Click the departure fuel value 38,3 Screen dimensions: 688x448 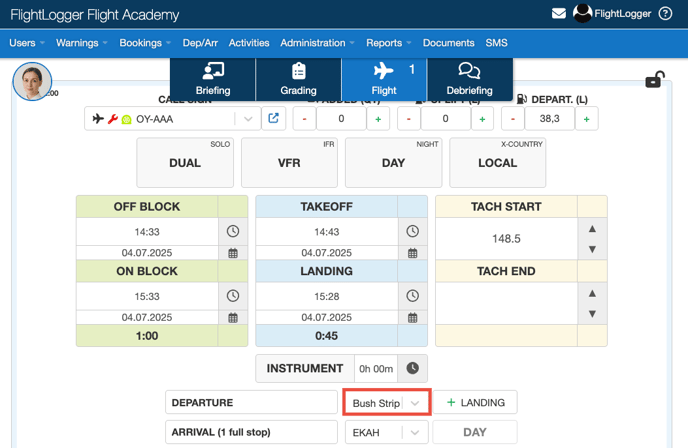[549, 119]
